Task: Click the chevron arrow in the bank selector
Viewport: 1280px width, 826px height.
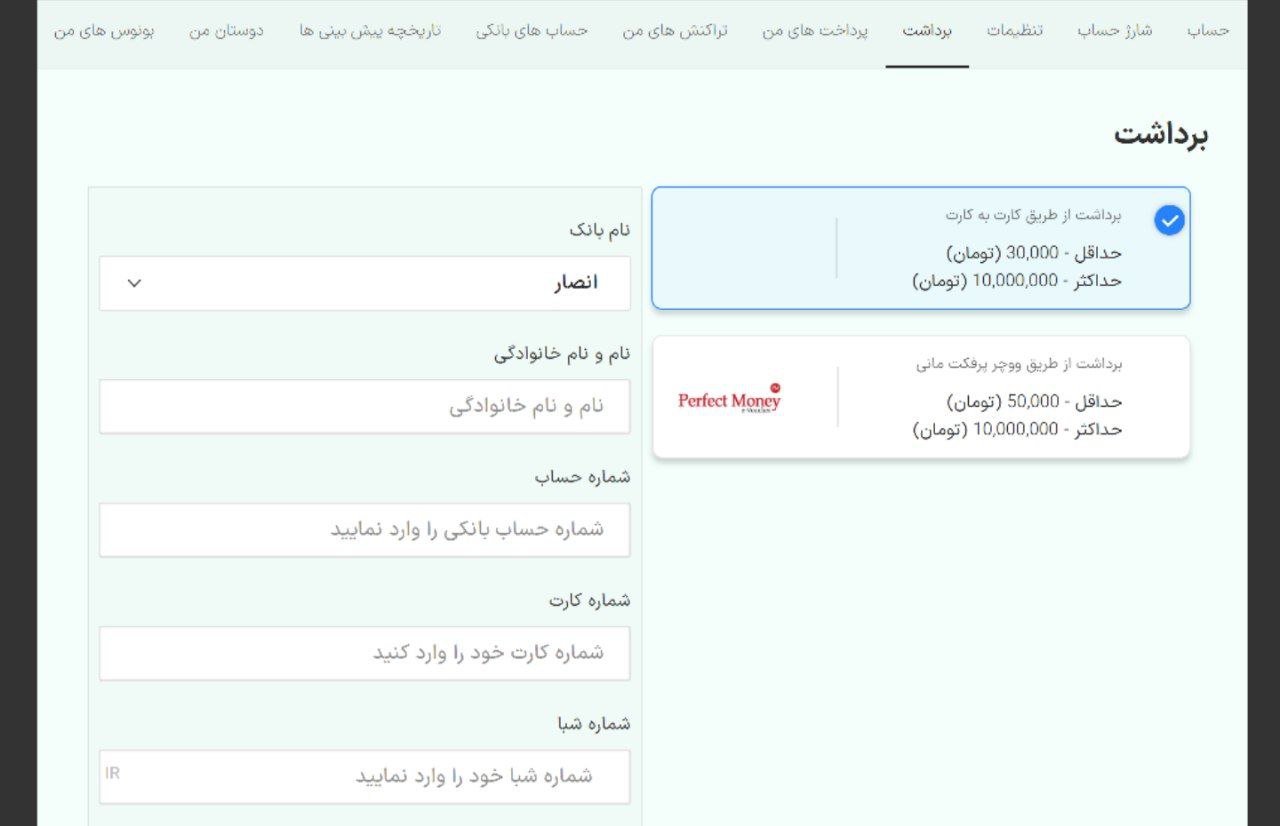Action: (x=133, y=283)
